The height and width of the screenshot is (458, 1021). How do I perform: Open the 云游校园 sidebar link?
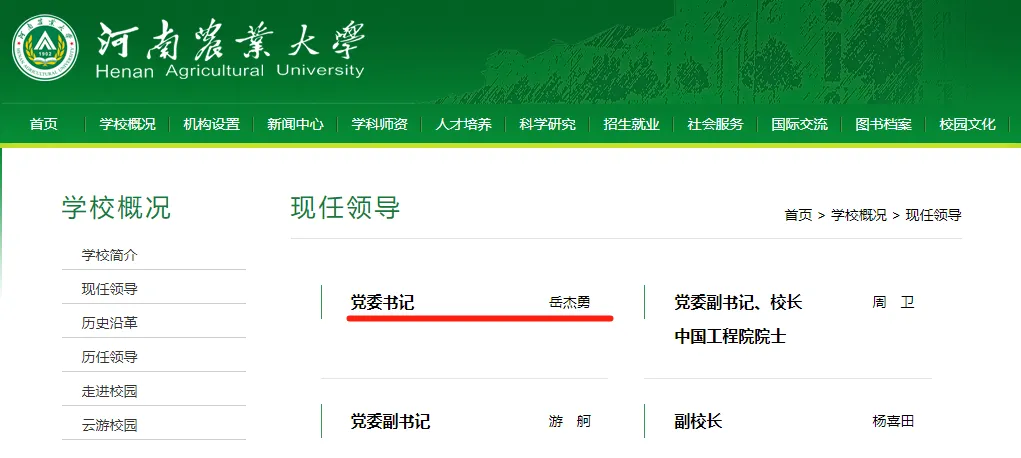(109, 425)
